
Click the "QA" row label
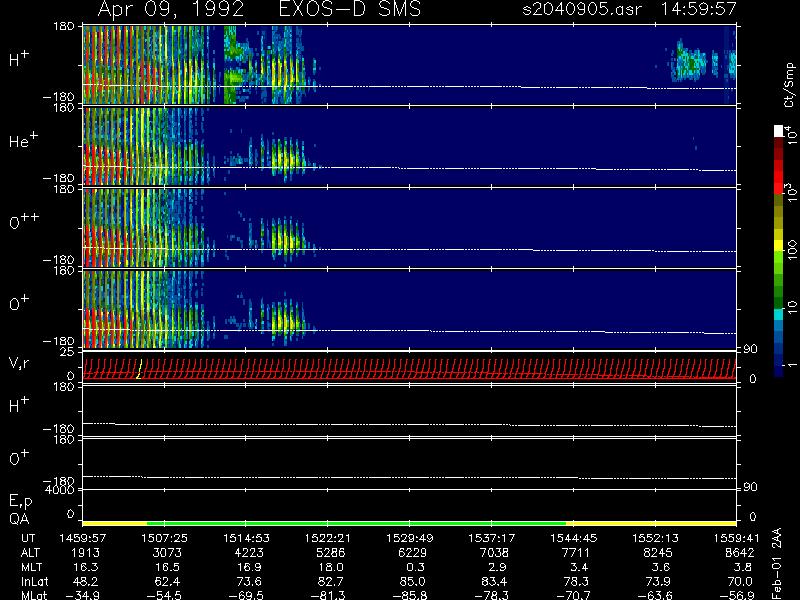coord(19,519)
